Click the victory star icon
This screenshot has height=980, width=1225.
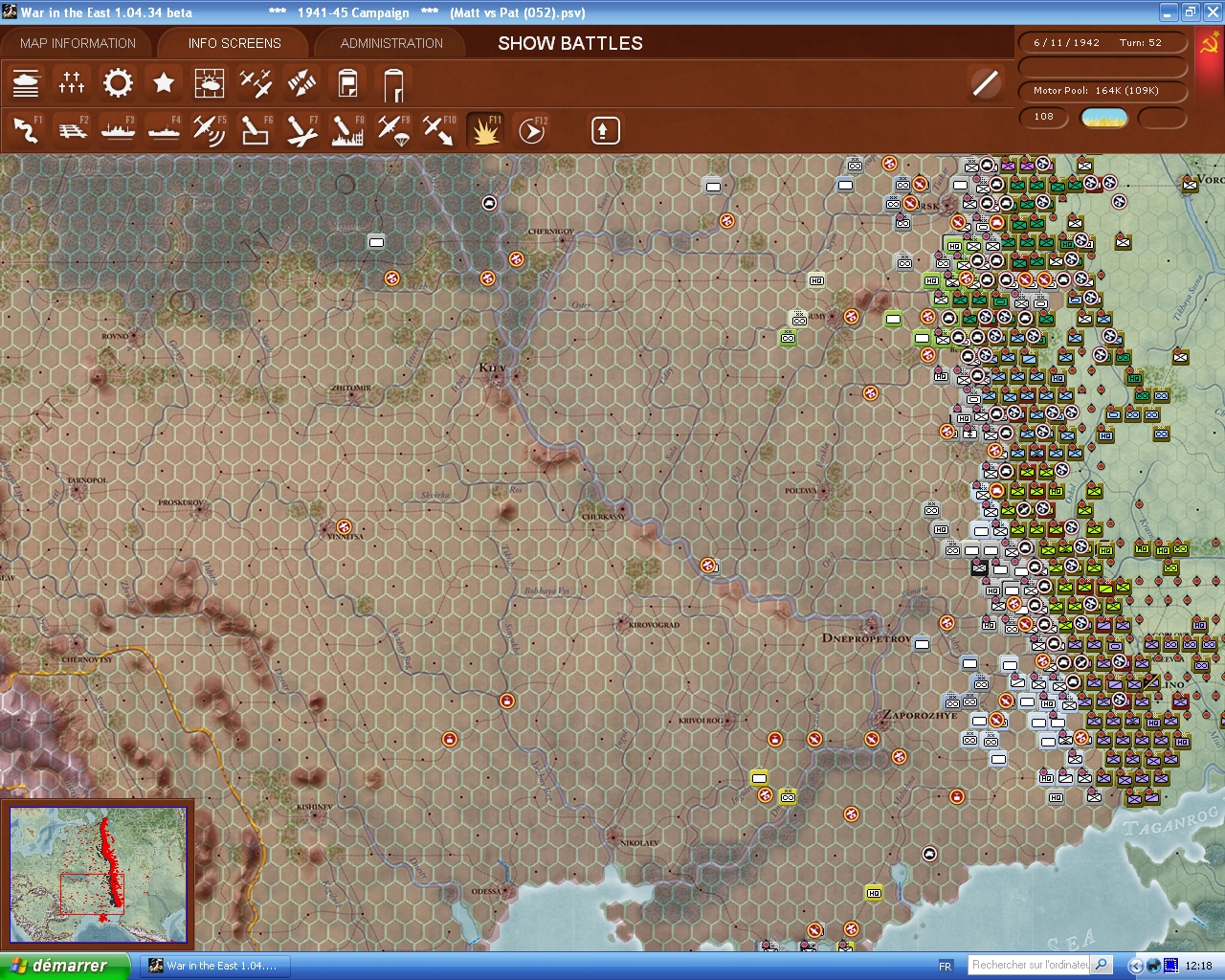click(x=164, y=83)
